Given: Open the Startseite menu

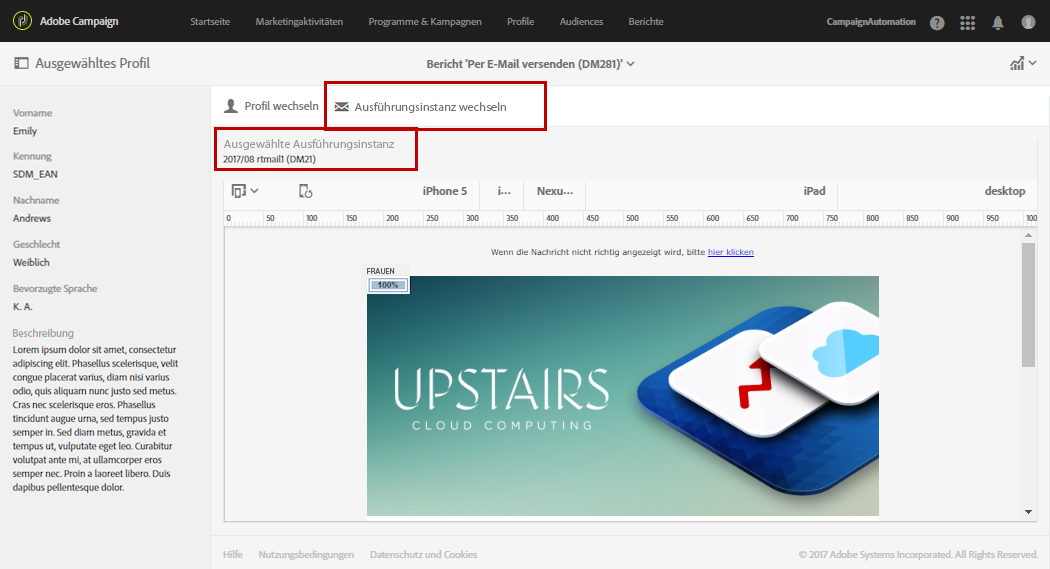Looking at the screenshot, I should [x=210, y=21].
